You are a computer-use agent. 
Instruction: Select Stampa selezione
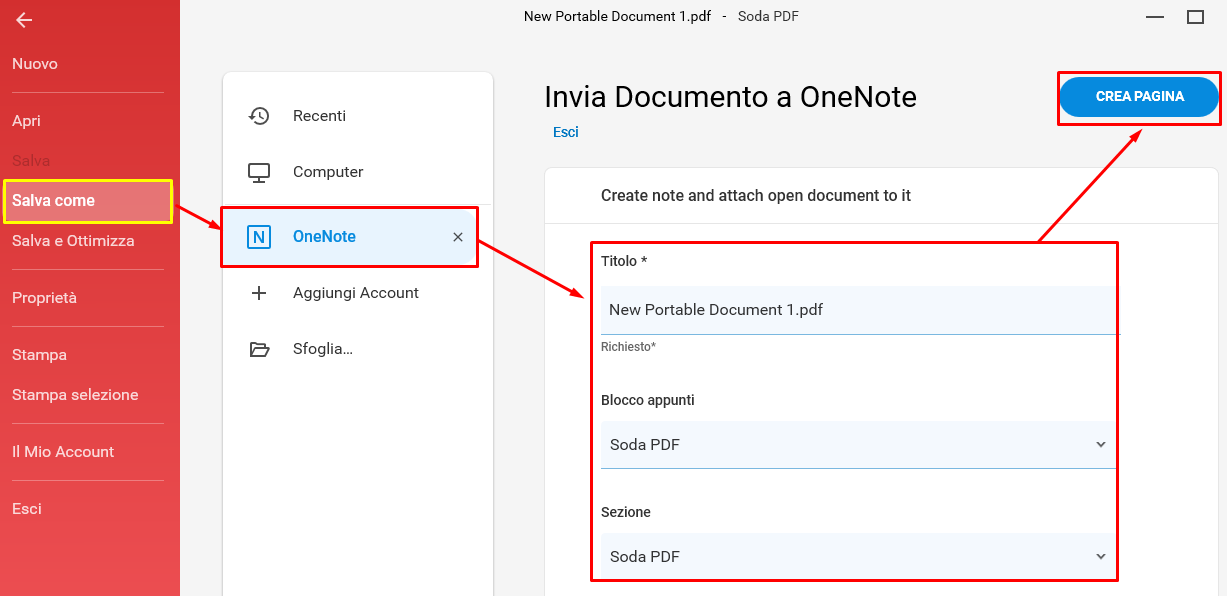pos(75,395)
